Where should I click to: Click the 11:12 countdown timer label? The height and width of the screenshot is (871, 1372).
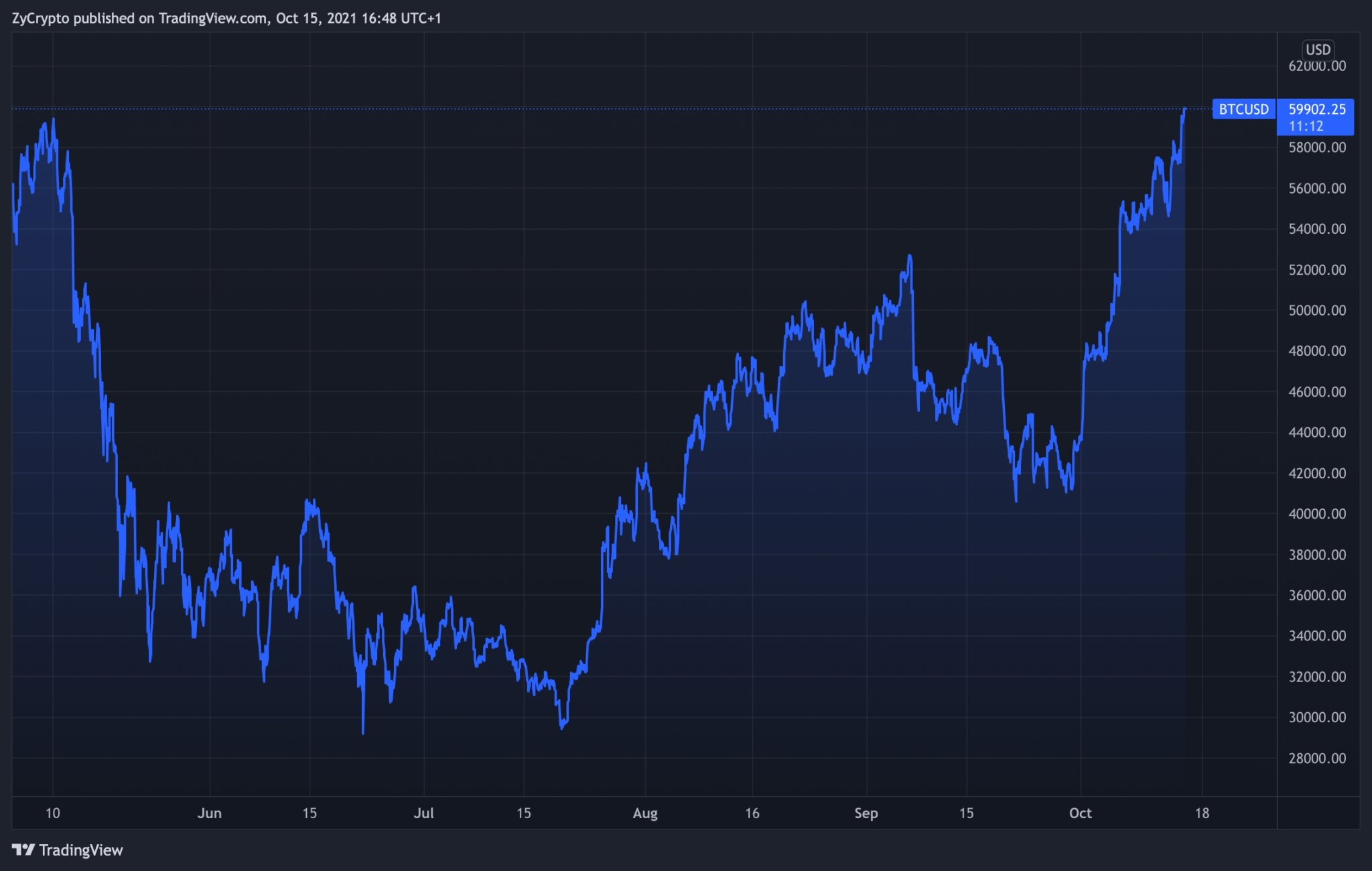tap(1306, 126)
